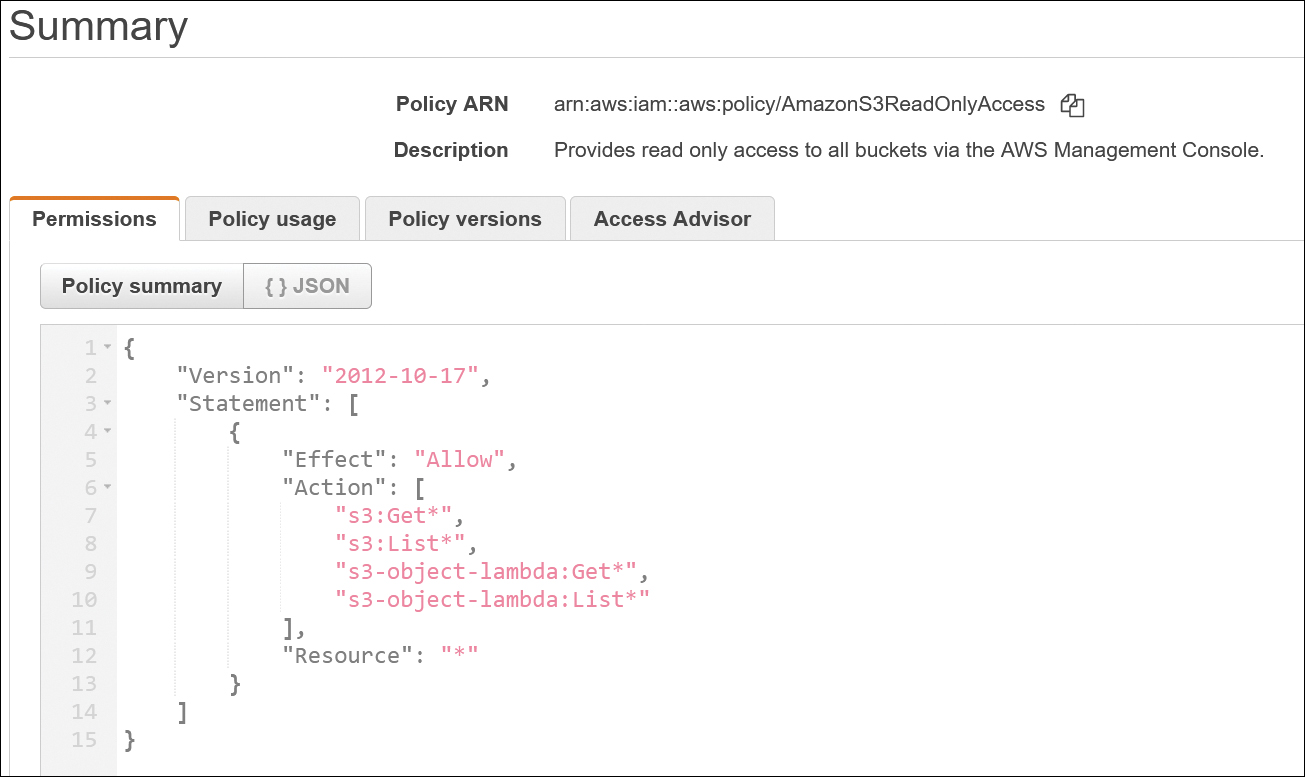Open the Policy versions tab
The height and width of the screenshot is (777, 1305).
[465, 219]
